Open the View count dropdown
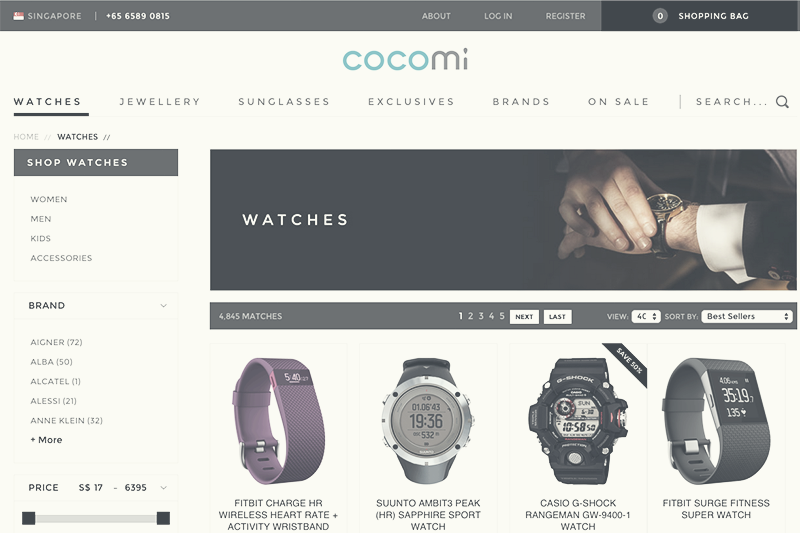Image resolution: width=800 pixels, height=533 pixels. (646, 316)
